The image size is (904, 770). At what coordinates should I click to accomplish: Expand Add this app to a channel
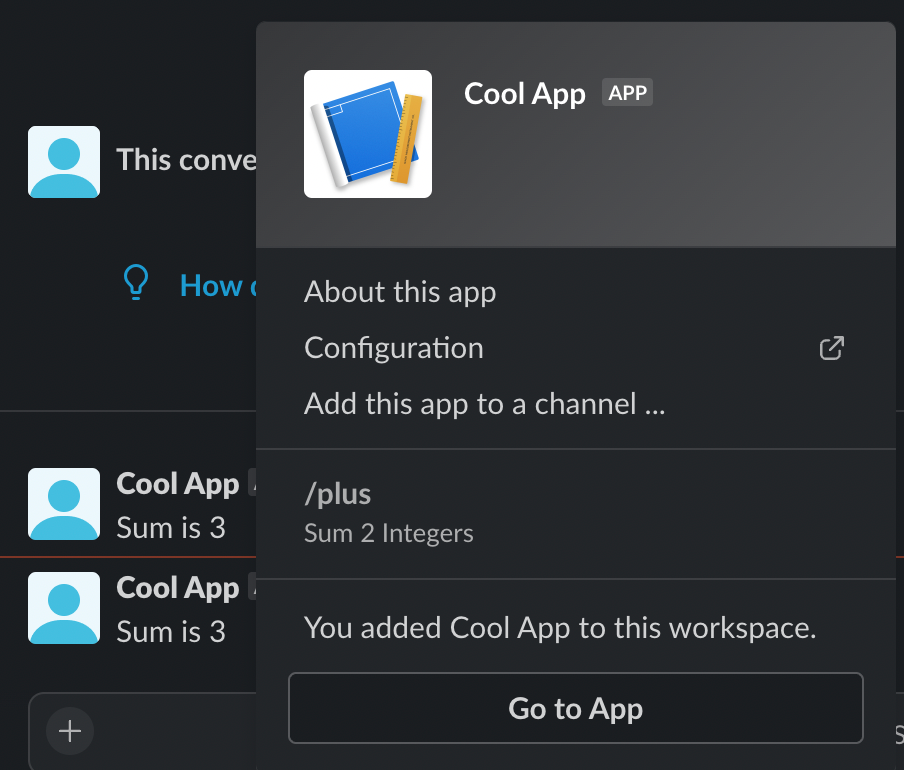(x=484, y=403)
